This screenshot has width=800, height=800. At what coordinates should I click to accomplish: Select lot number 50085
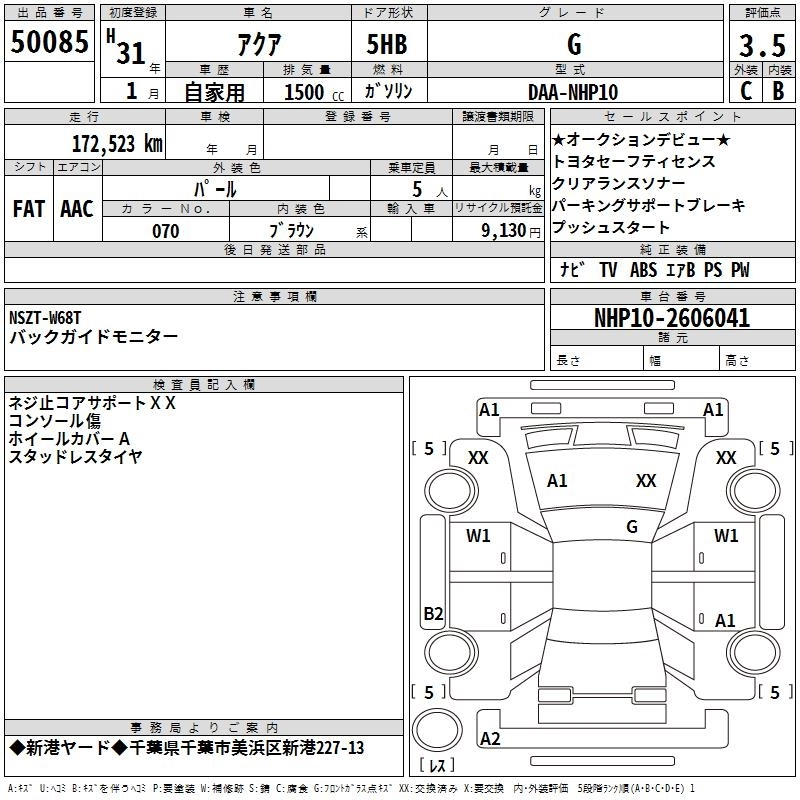pyautogui.click(x=49, y=42)
